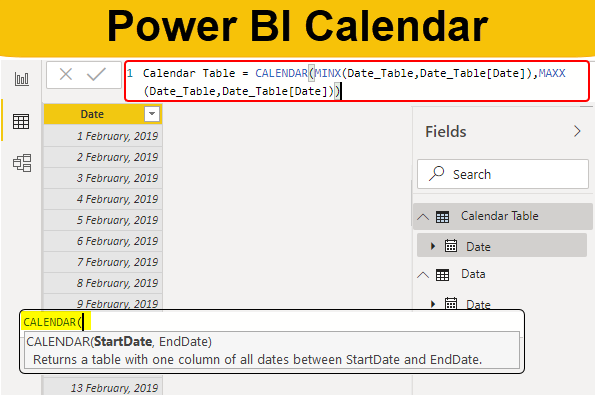Expand the Date hierarchy under Calendar Table
Viewport: 595px width, 395px height.
(x=433, y=246)
